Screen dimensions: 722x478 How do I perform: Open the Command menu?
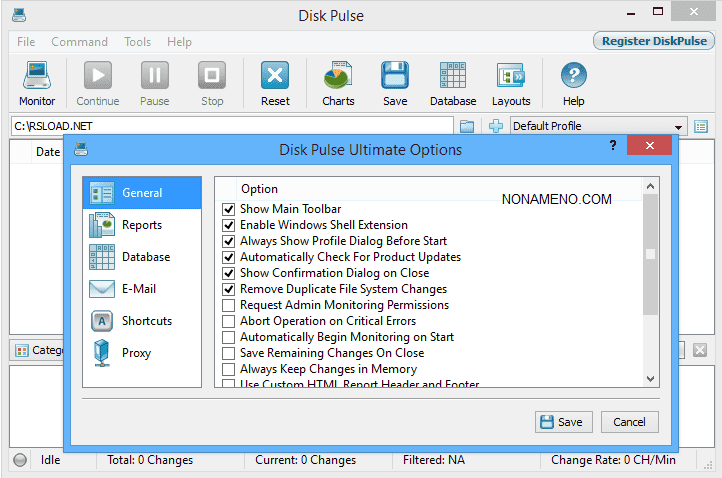click(79, 42)
